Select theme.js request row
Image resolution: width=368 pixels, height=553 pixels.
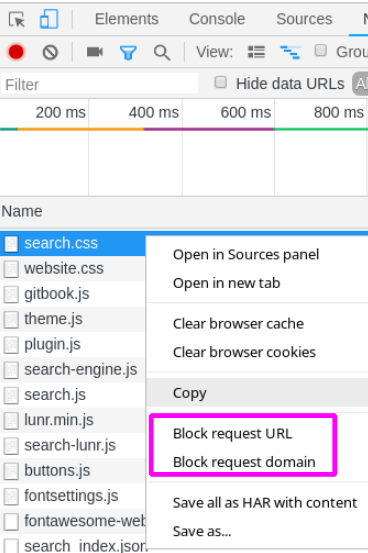tap(73, 320)
